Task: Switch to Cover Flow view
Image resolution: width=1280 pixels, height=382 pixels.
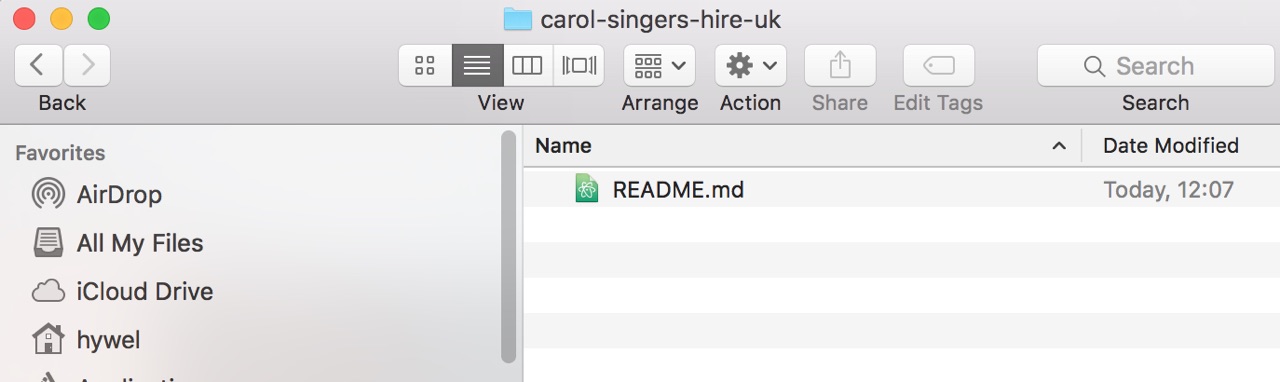Action: [x=579, y=66]
